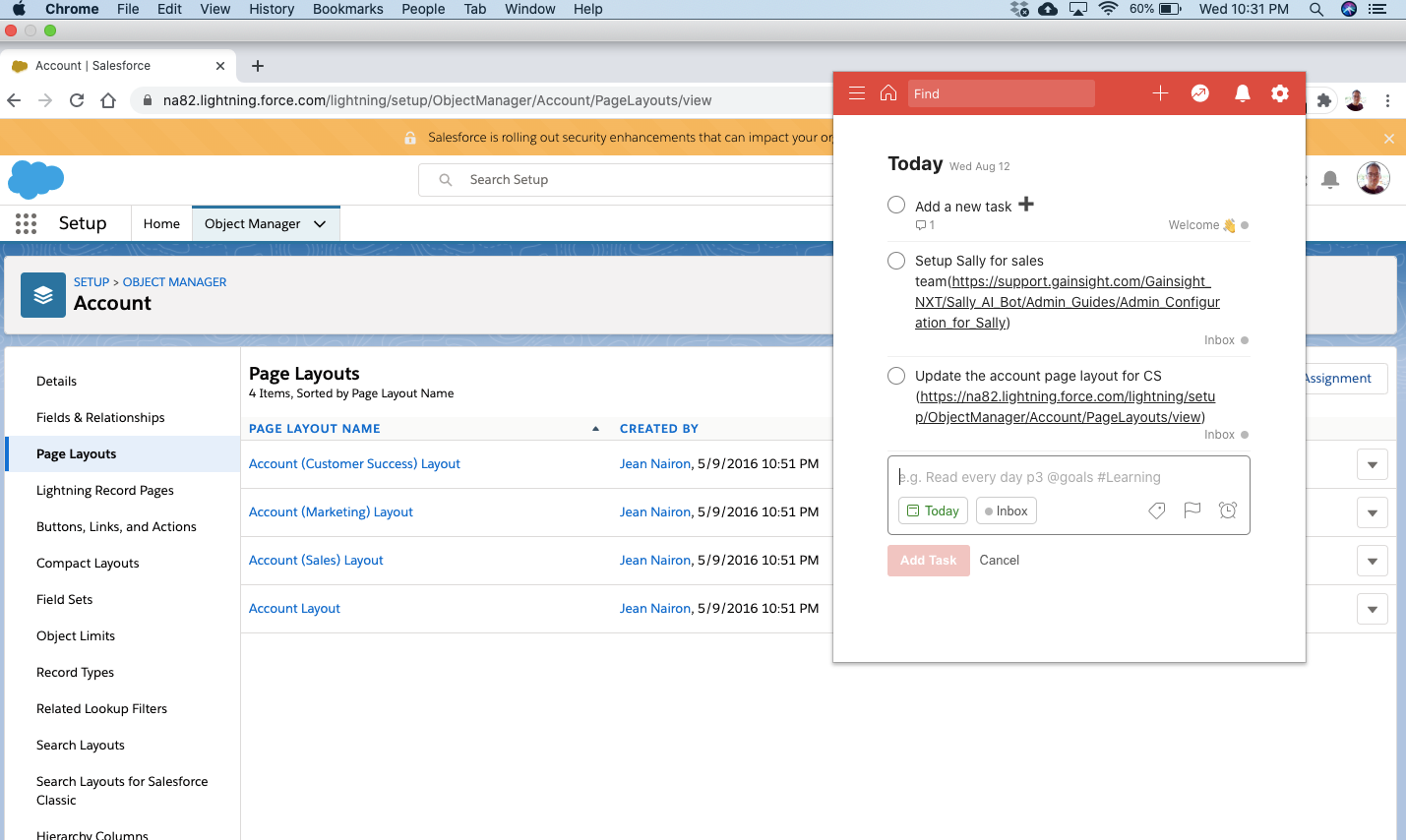This screenshot has height=840, width=1406.
Task: Open actions dropdown for Marketing layout row
Action: coord(1373,512)
